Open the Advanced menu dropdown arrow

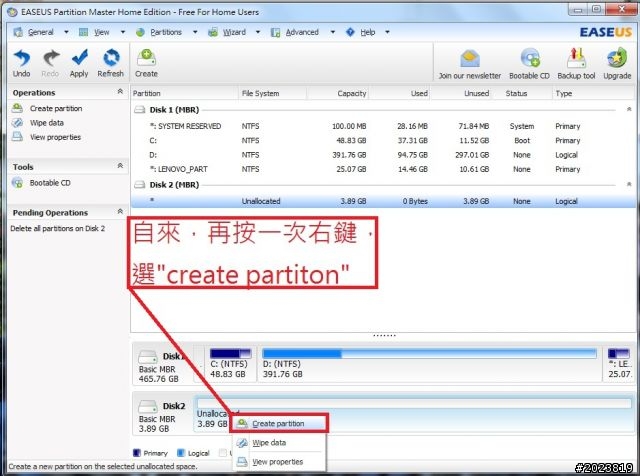pos(333,32)
